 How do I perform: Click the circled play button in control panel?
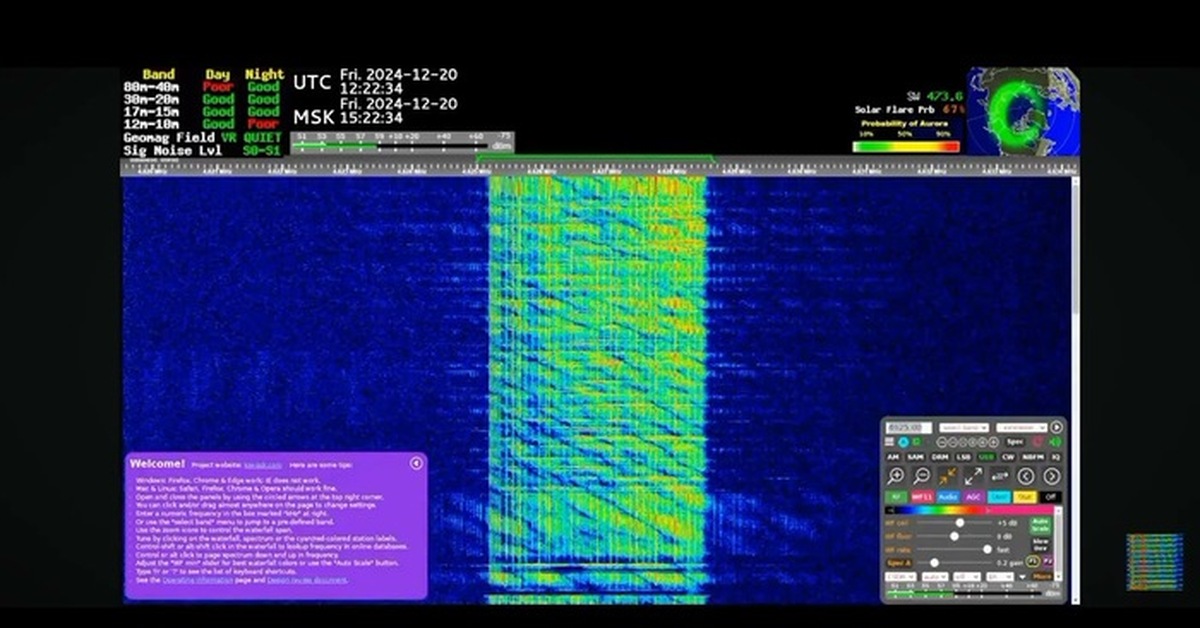[1056, 427]
